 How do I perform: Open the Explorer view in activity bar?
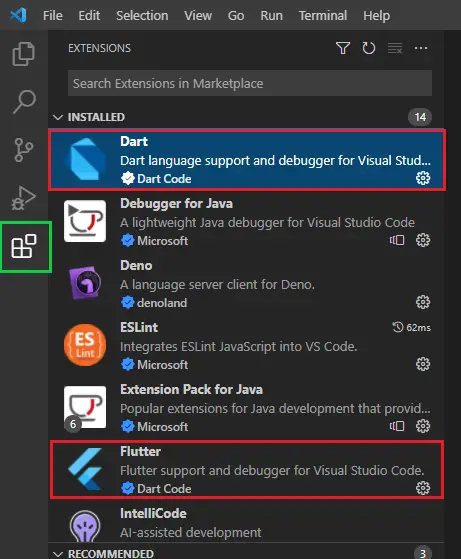24,54
